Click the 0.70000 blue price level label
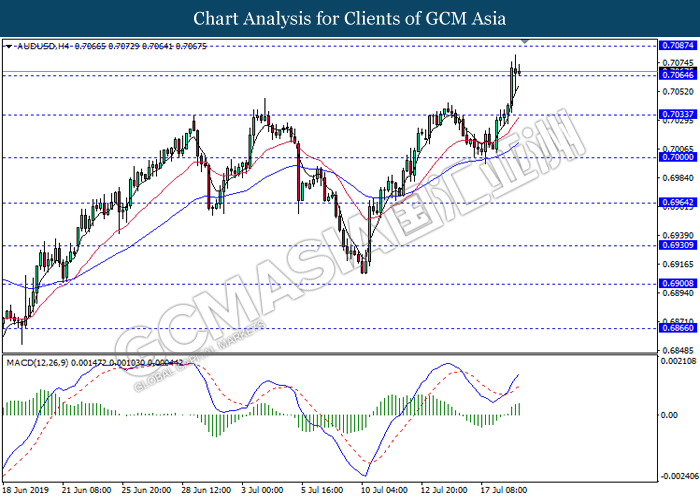This screenshot has width=700, height=500. (x=678, y=157)
